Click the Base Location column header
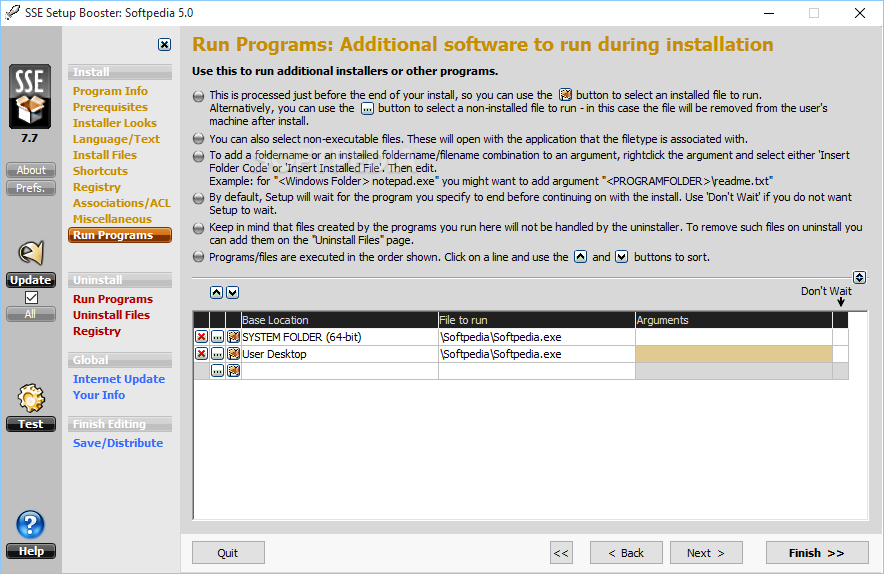Viewport: 884px width, 574px height. point(339,320)
